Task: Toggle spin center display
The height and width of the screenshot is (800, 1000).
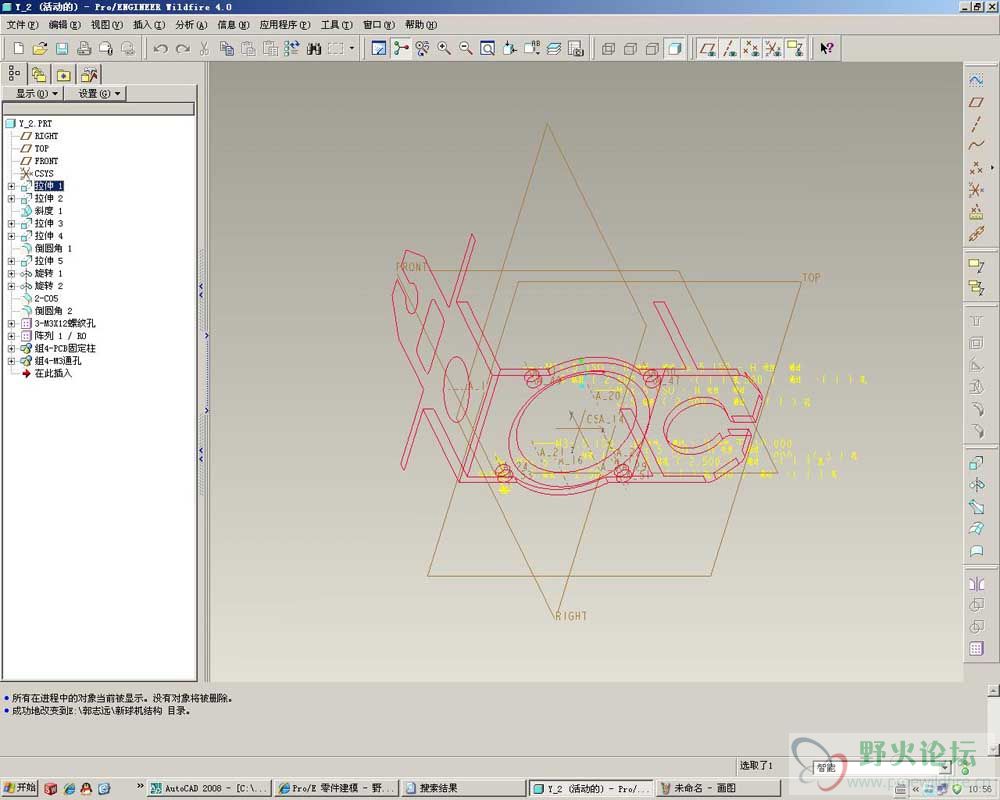Action: (x=401, y=48)
